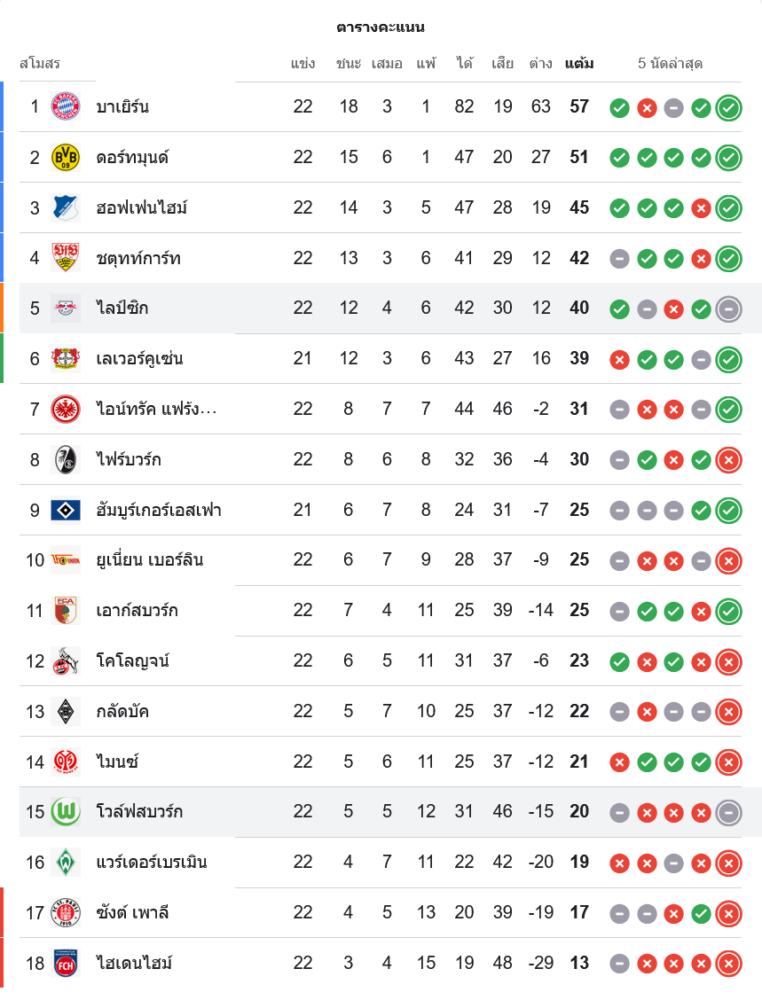Click Bayern's only red loss result icon

pyautogui.click(x=647, y=107)
